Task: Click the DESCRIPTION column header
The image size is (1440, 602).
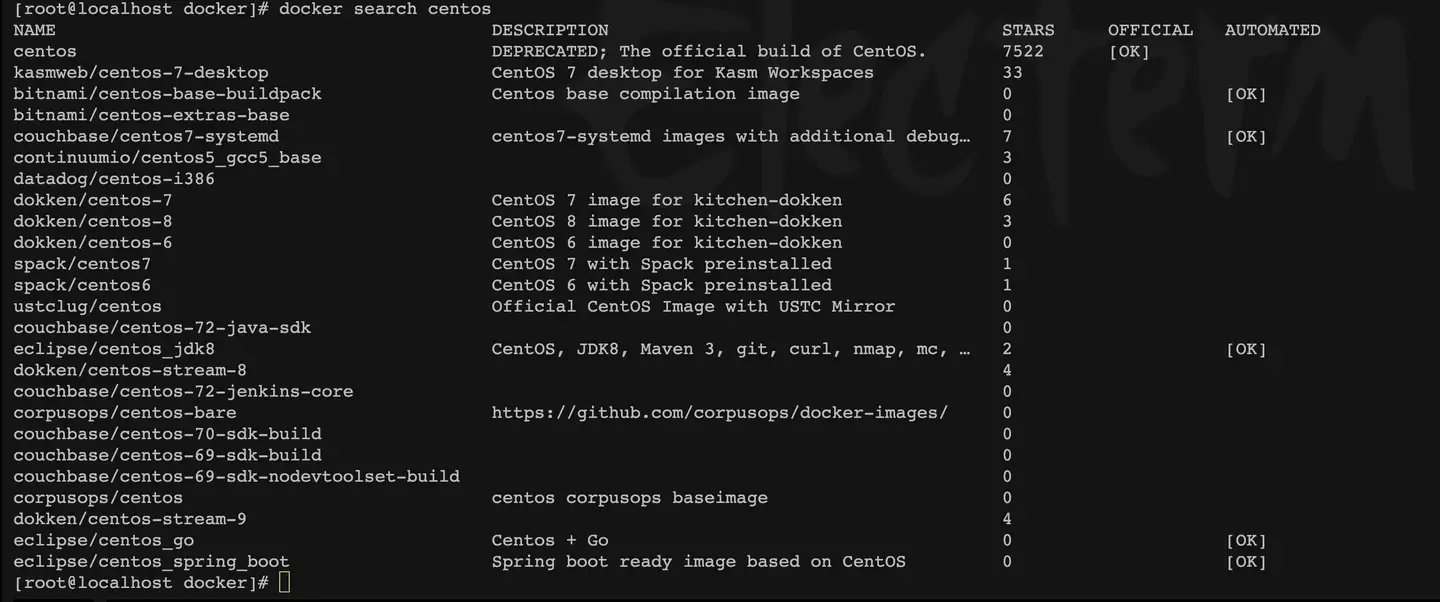Action: pos(550,30)
